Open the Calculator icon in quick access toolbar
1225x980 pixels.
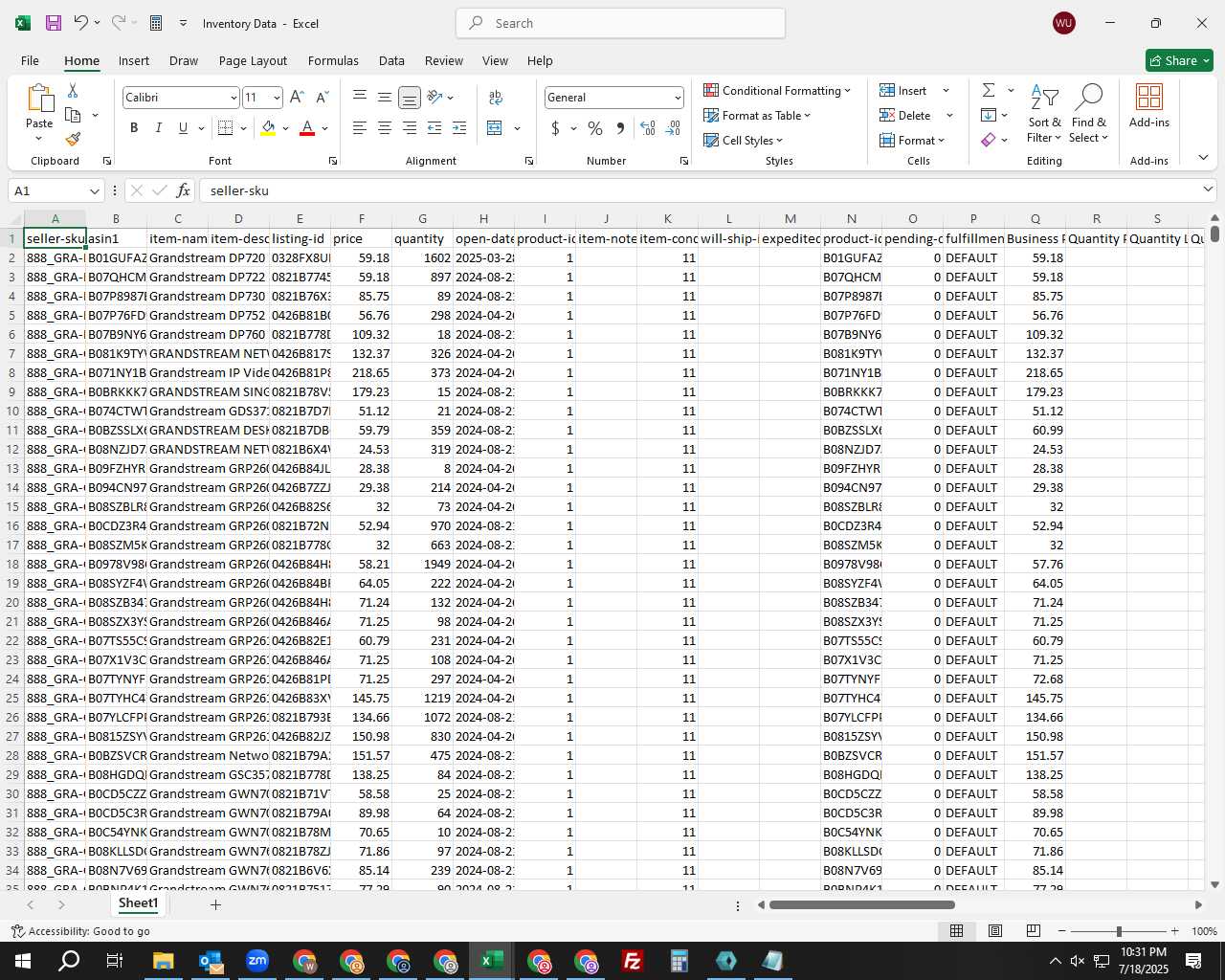tap(156, 23)
